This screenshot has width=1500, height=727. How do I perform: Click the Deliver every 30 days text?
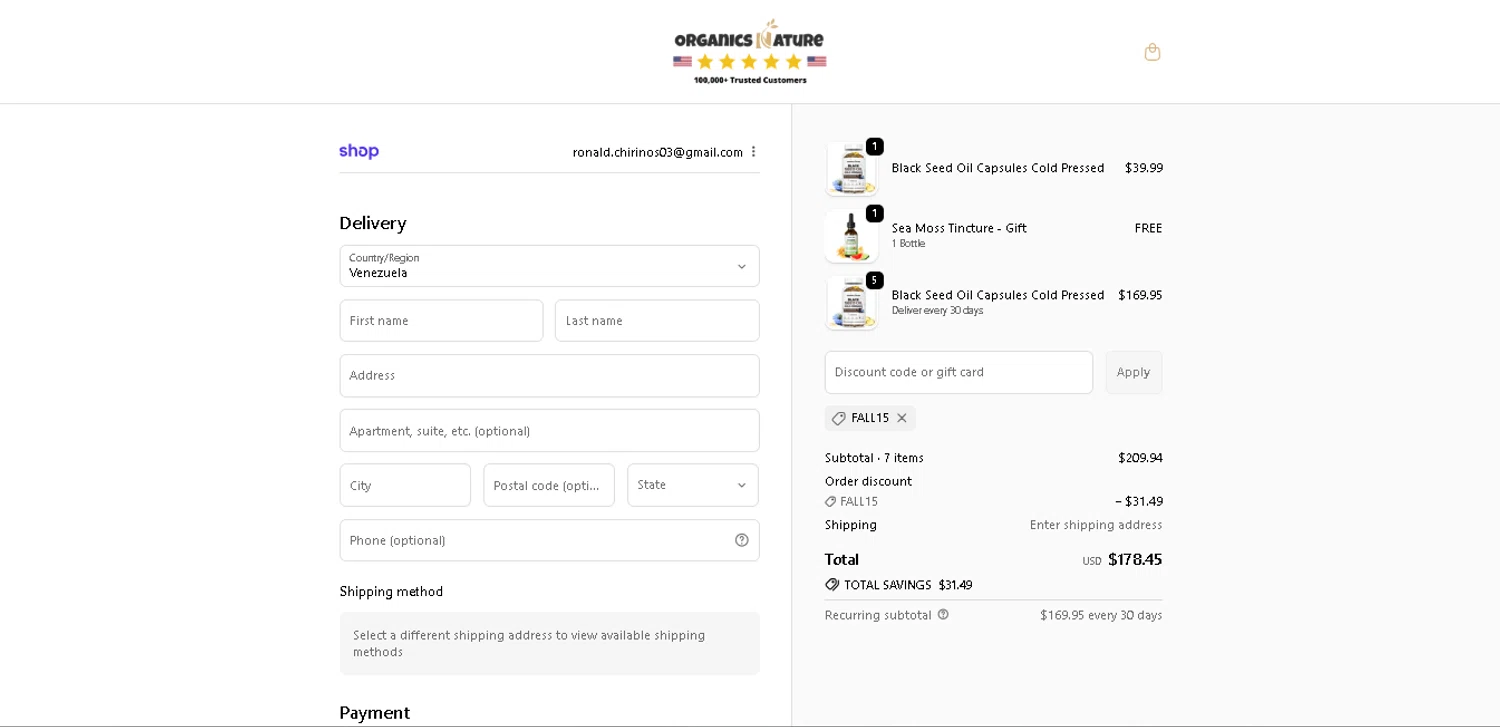point(937,311)
